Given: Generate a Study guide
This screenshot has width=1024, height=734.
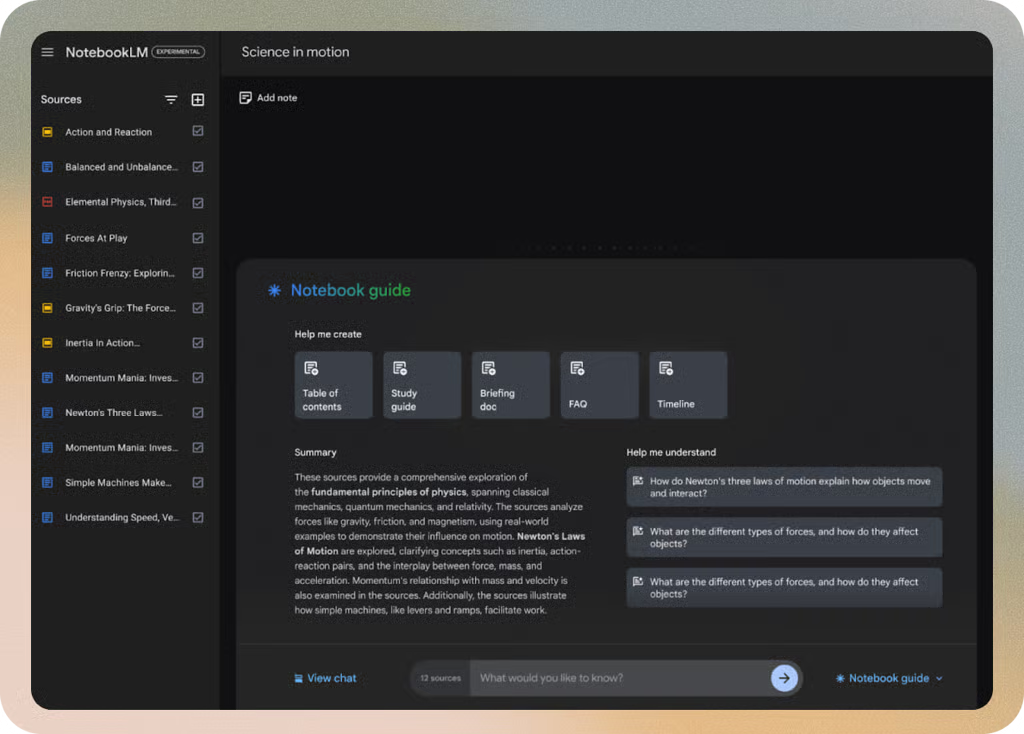Looking at the screenshot, I should point(422,385).
